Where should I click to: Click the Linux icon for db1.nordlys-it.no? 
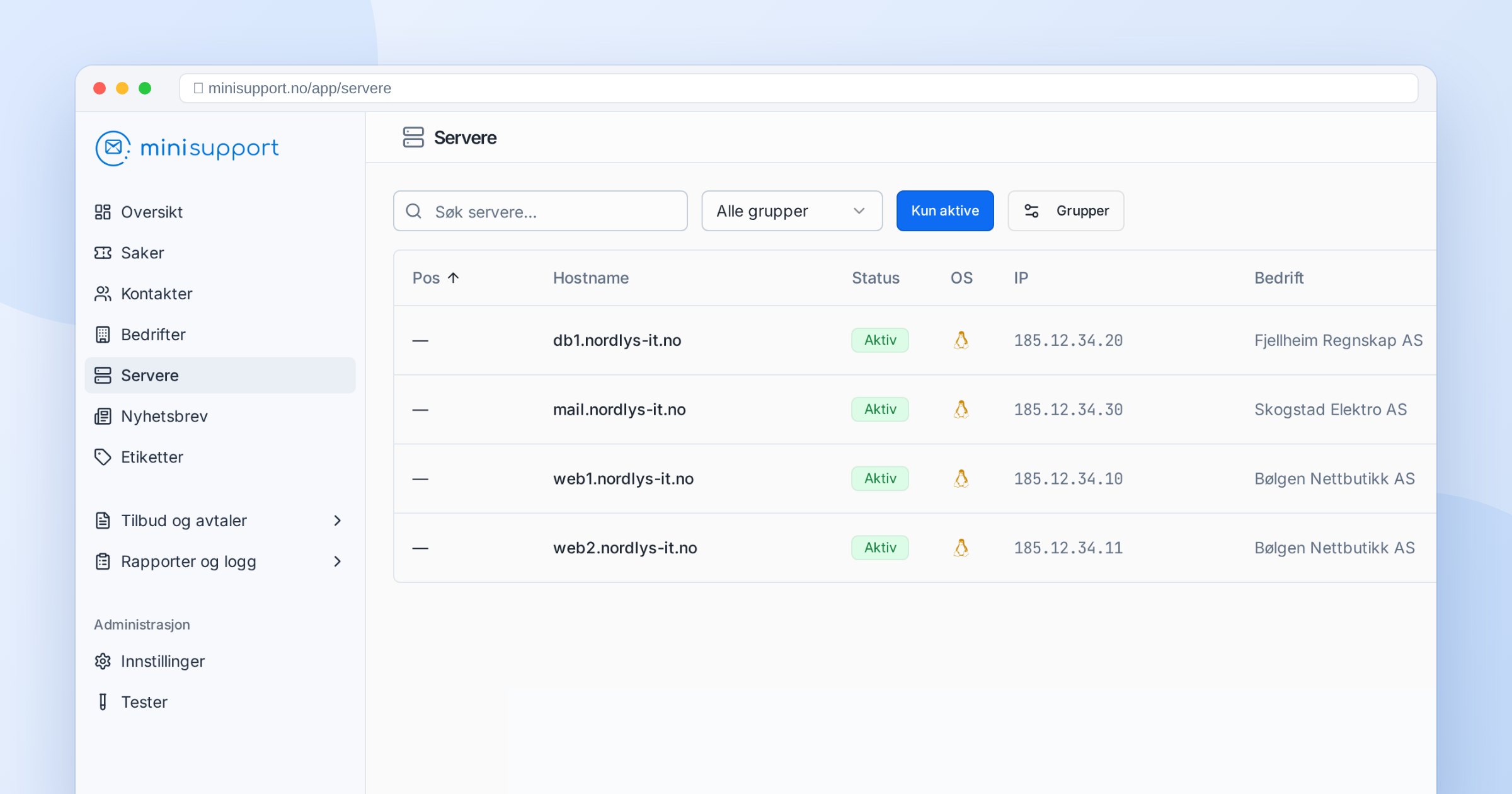click(x=961, y=340)
